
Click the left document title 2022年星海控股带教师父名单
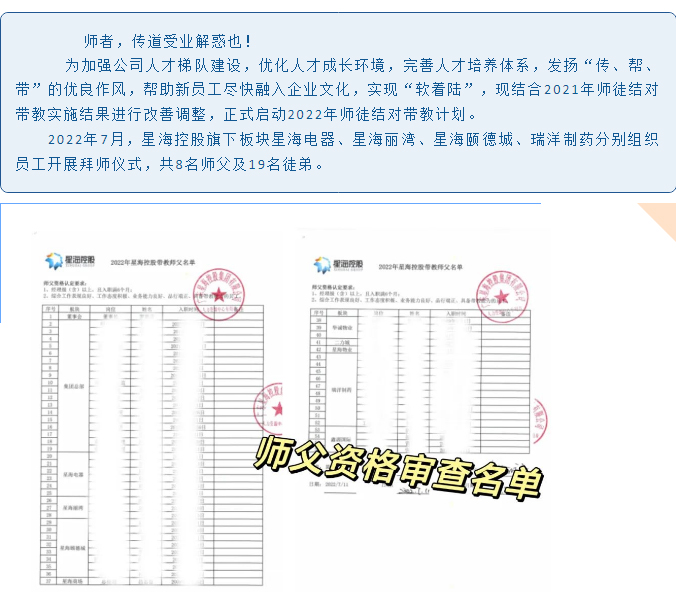153,262
